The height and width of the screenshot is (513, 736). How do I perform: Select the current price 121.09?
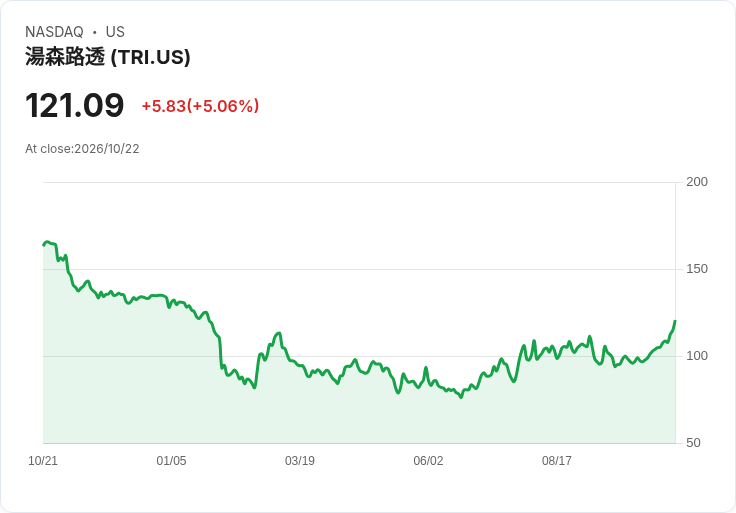pos(74,105)
